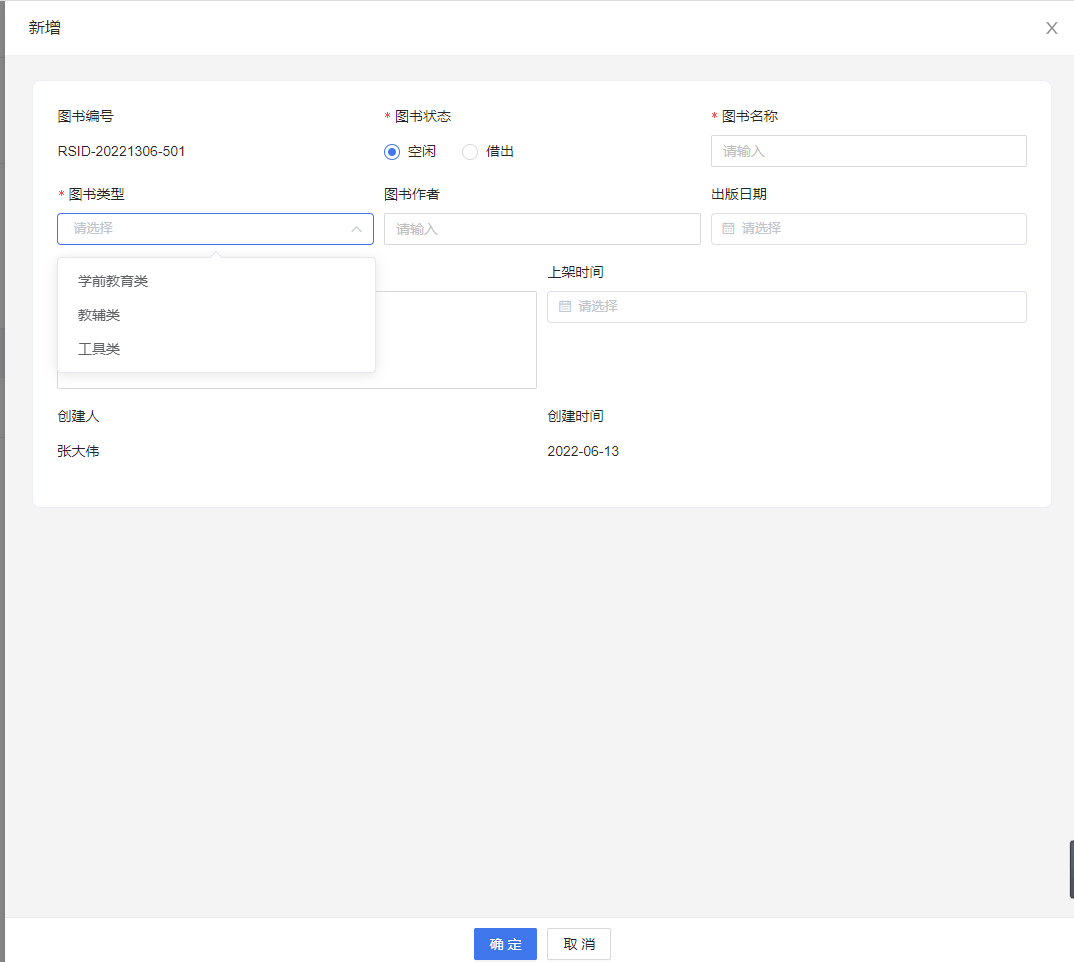Screen dimensions: 1074x962
Task: Choose 学前教育类 from the dropdown list
Action: point(216,282)
